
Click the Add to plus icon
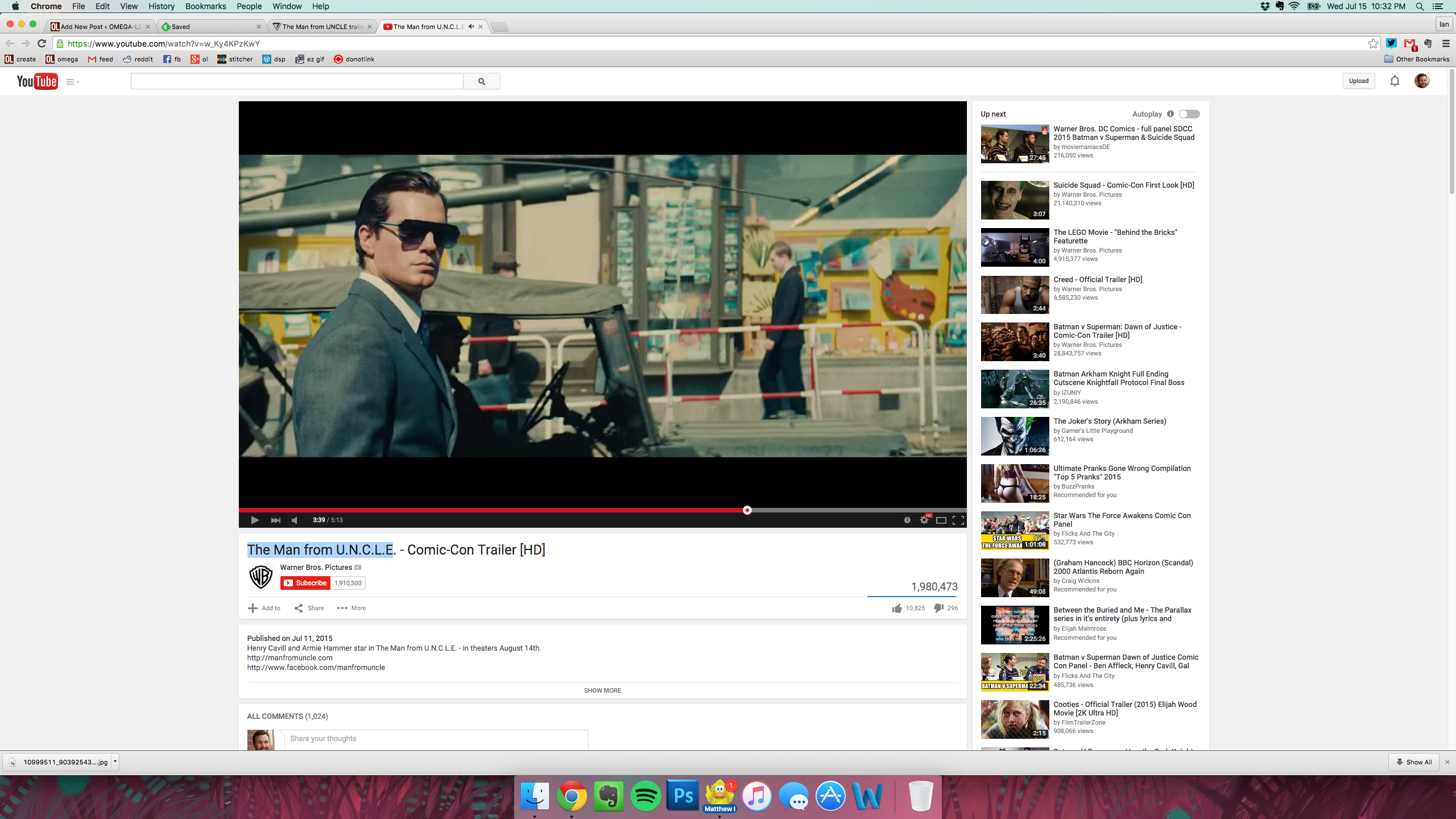pyautogui.click(x=253, y=608)
